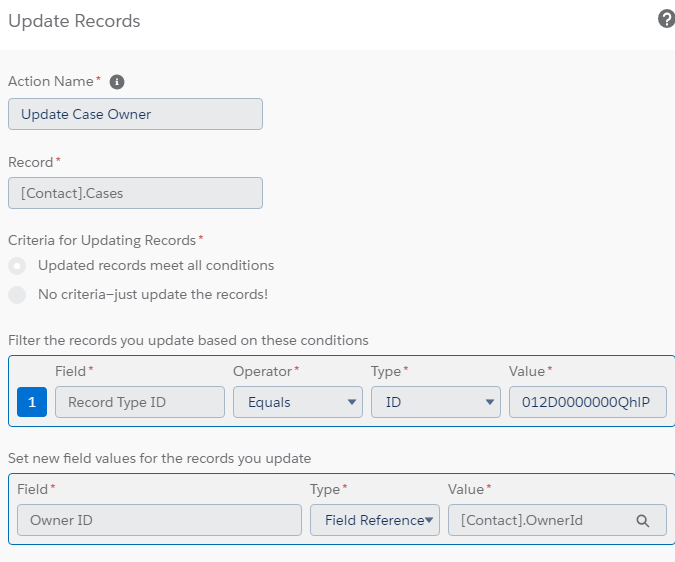675x562 pixels.
Task: Select 'Updated records meet all conditions' radio button
Action: tap(17, 266)
